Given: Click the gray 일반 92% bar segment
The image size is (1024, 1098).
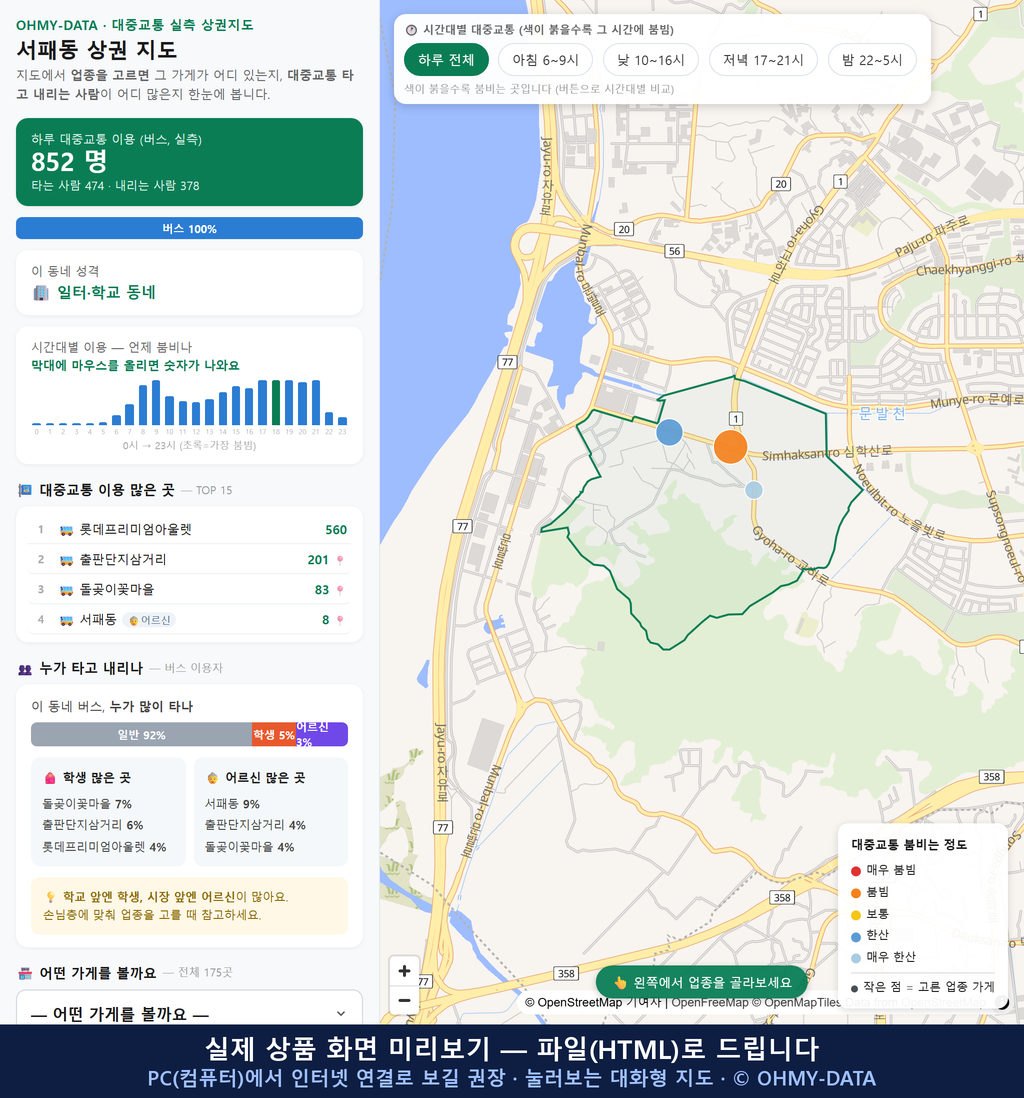Looking at the screenshot, I should (x=141, y=735).
